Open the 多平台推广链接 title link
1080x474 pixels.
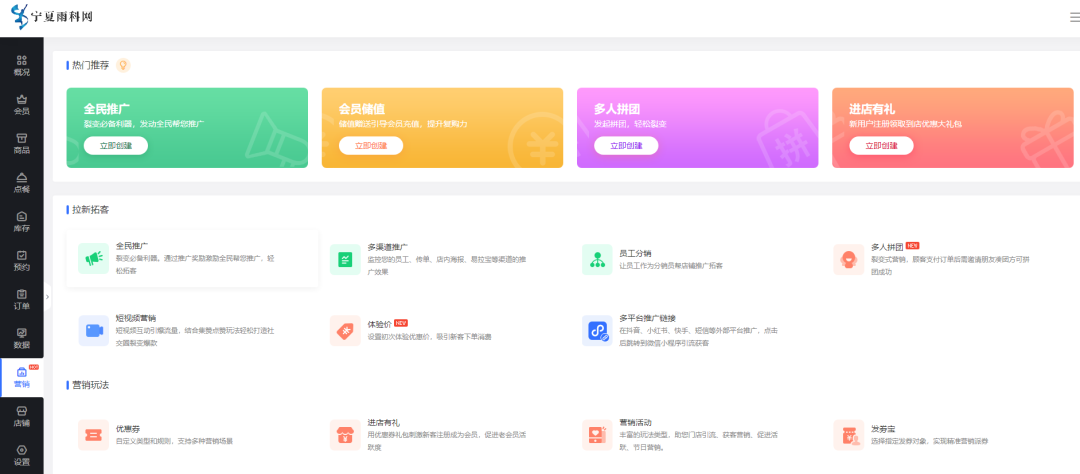click(x=647, y=318)
